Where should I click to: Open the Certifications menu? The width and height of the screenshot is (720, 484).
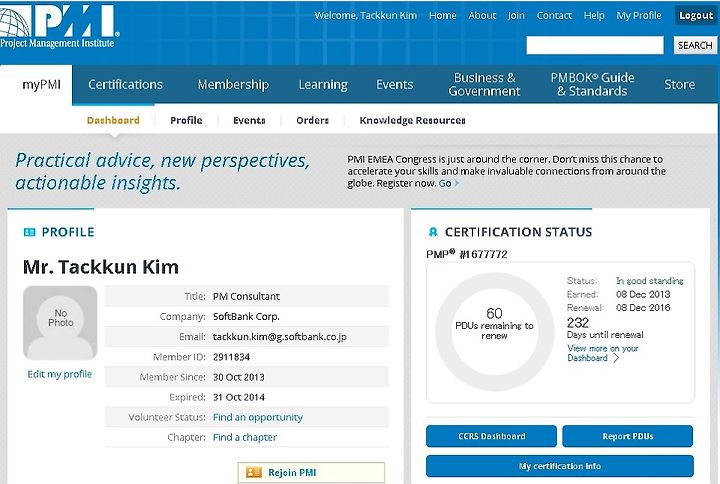(125, 84)
